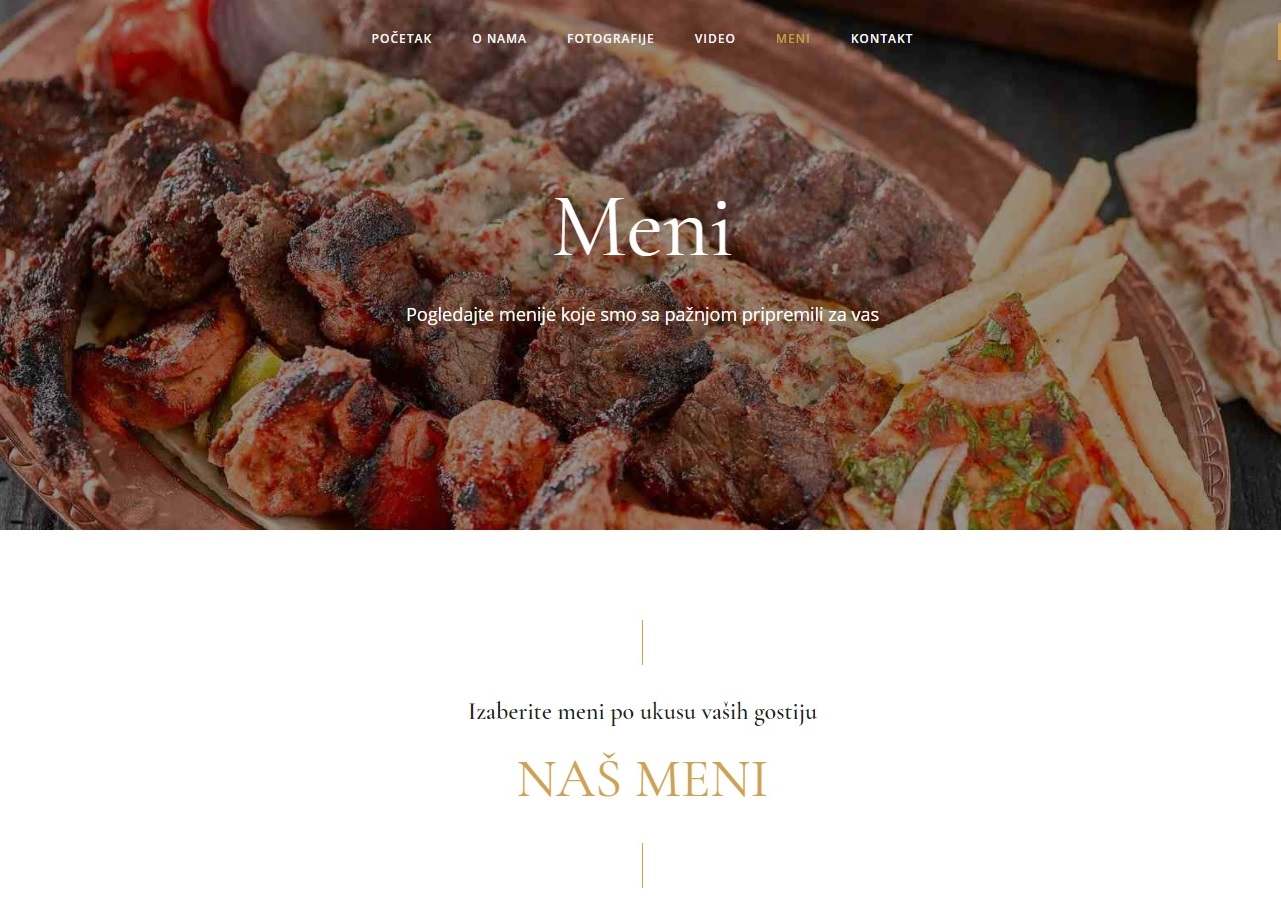Open the FOTOGRAFIJE gallery link
Screen dimensions: 1281x900
pos(610,39)
